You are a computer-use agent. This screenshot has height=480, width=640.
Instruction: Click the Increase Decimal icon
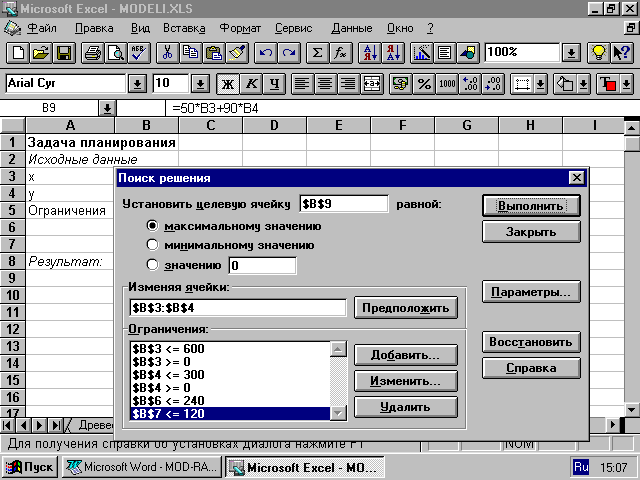[470, 84]
